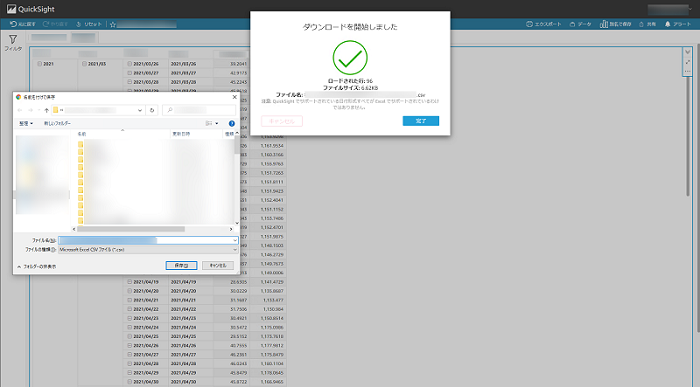Collapse the 2021/03/27 pivot row

129,73
